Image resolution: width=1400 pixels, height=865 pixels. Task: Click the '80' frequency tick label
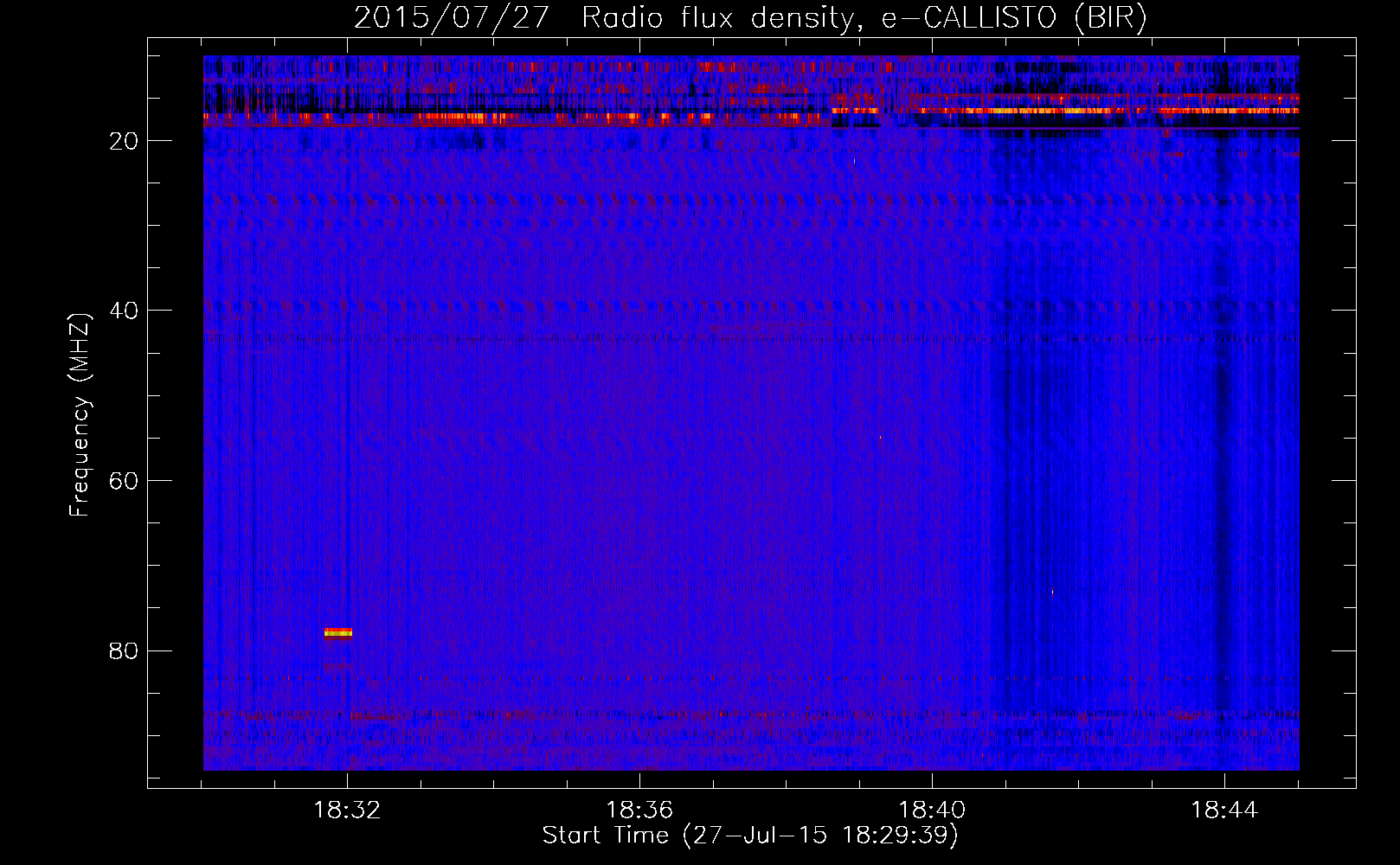point(124,650)
